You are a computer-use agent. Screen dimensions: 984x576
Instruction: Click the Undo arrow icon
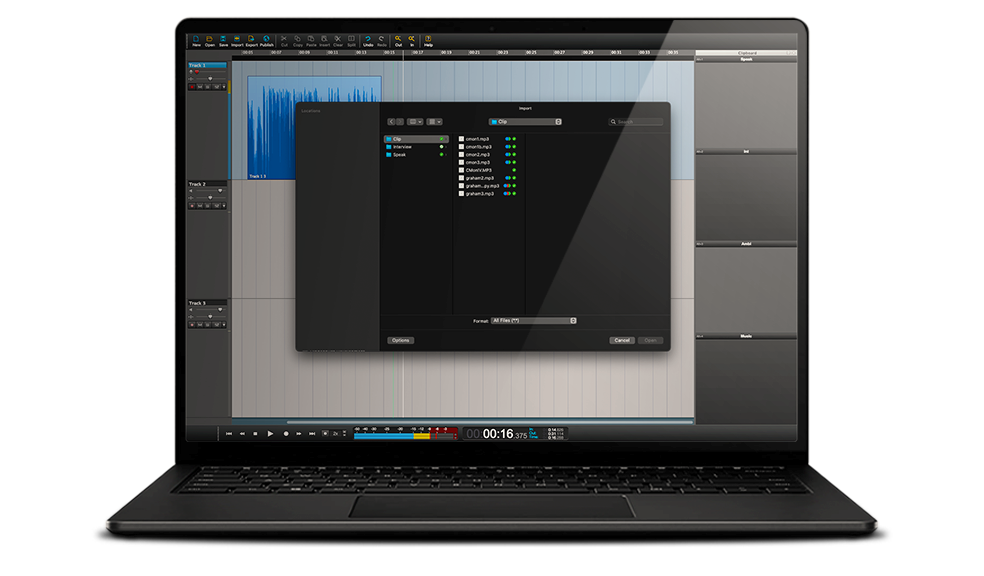coord(368,41)
